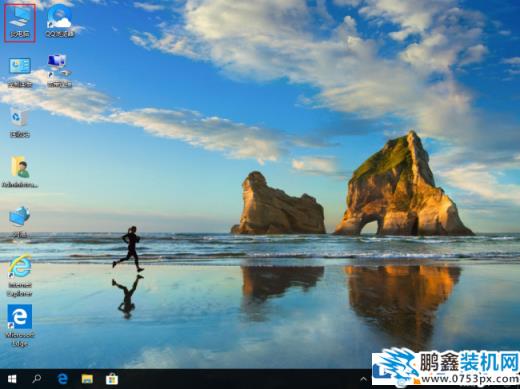Open taskbar search magnifier
Image resolution: width=520 pixels, height=389 pixels.
(37, 379)
